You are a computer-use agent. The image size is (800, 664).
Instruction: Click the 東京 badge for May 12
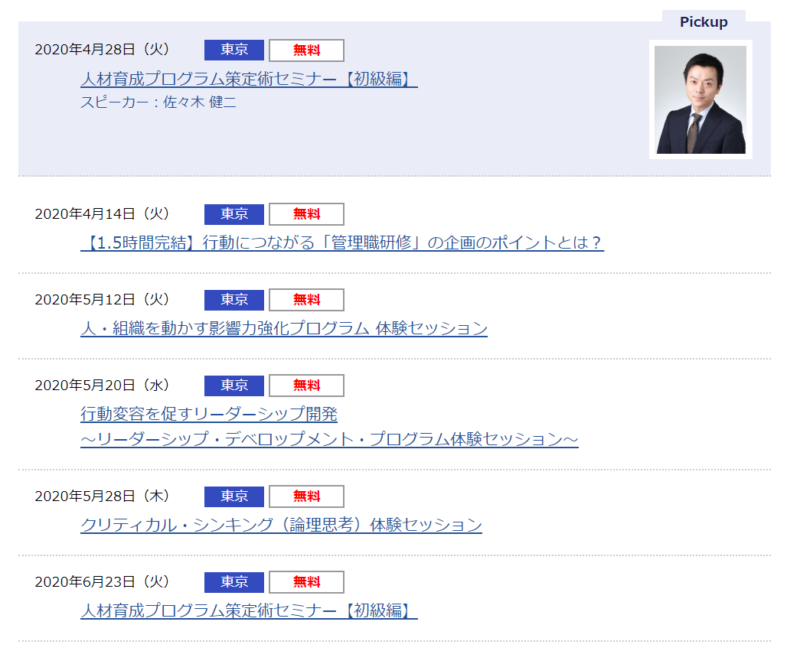(x=234, y=300)
